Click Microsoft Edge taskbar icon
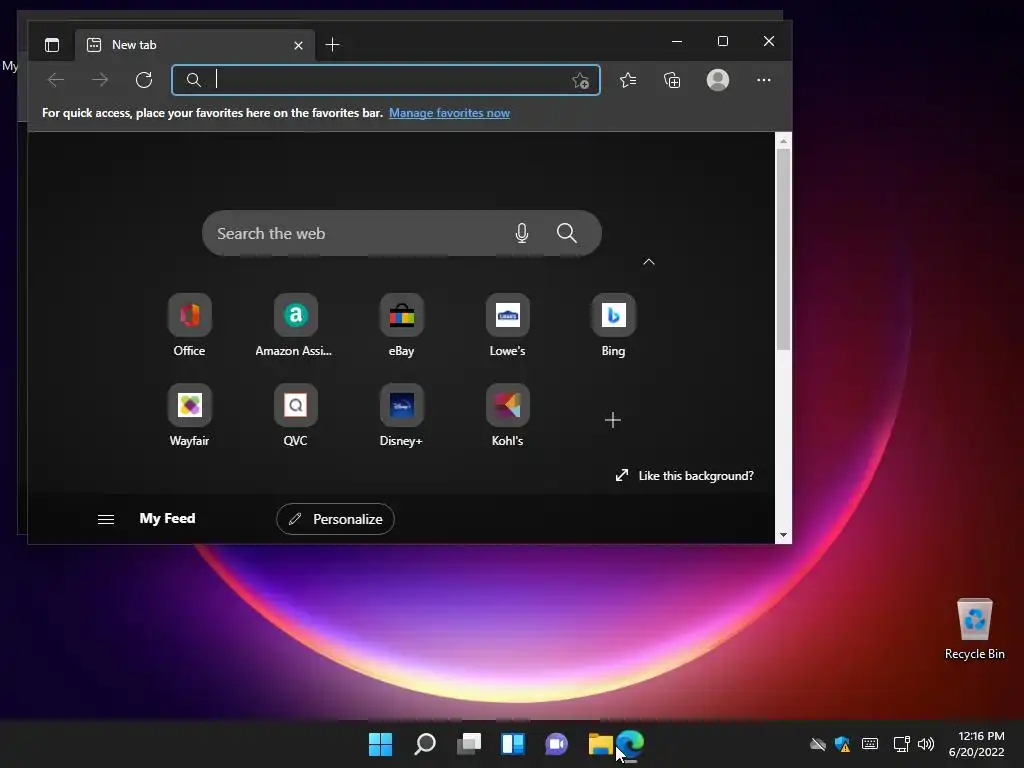This screenshot has width=1024, height=768. pos(631,744)
